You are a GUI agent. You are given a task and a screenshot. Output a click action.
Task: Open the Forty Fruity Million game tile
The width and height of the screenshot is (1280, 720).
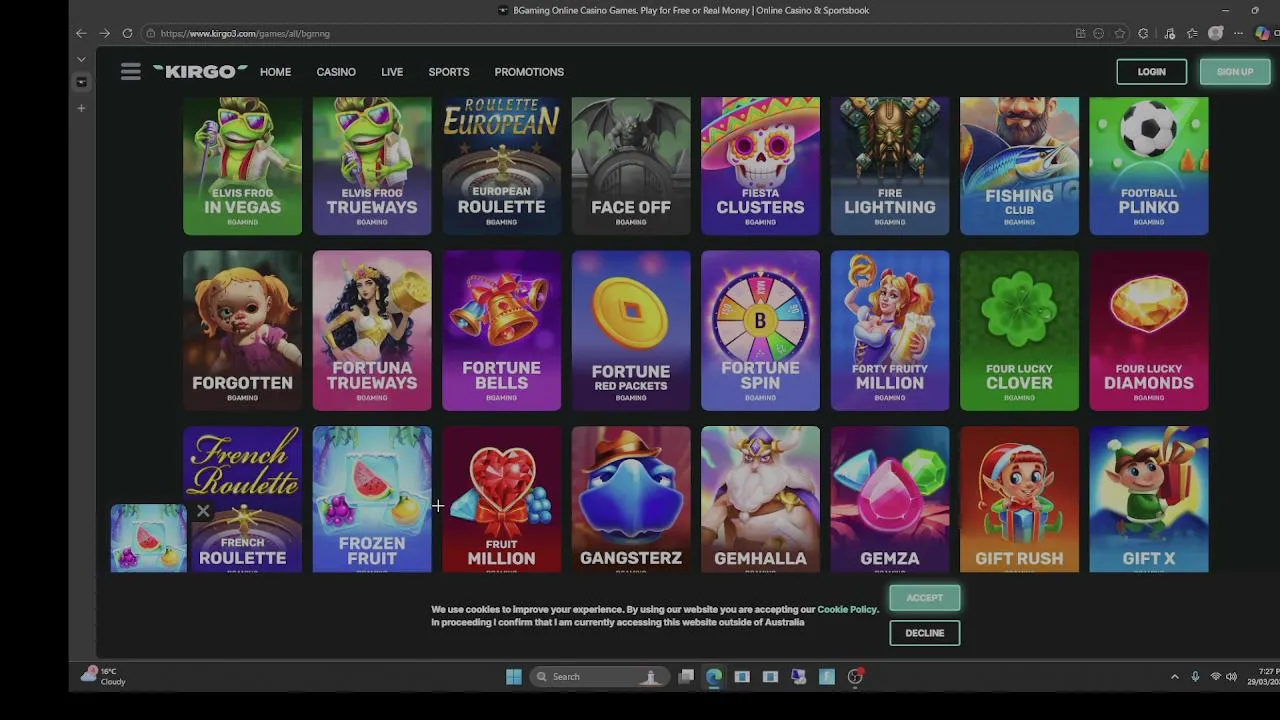point(890,331)
